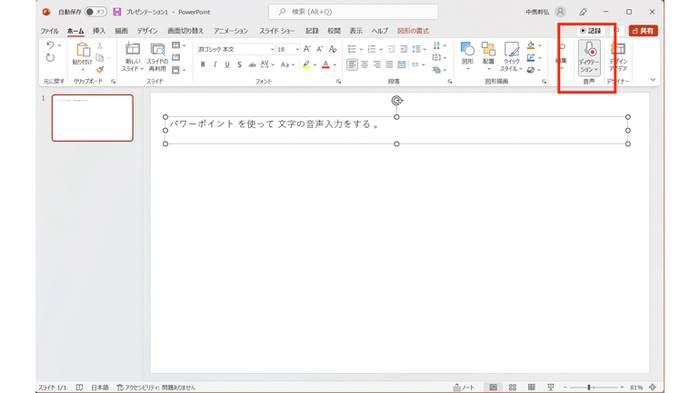
Task: Select the Format Painter brush icon
Action: [x=100, y=69]
